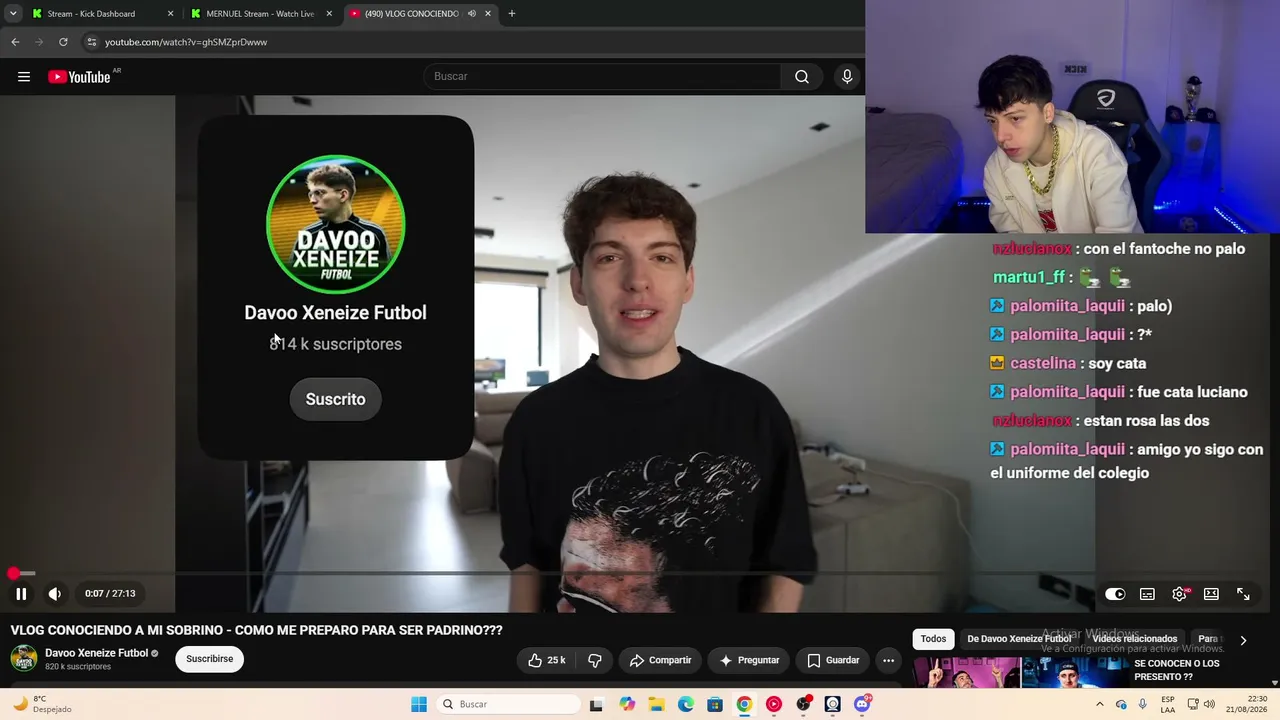Open the SE CONOCEN O LOS PRESENTO video thumbnail
Screen dimensions: 1280x720
(x=1020, y=673)
